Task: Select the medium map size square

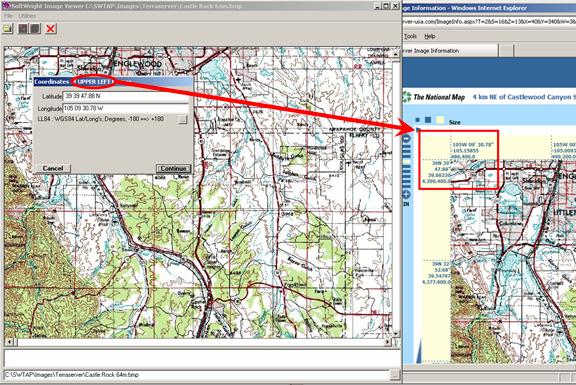Action: [x=428, y=120]
